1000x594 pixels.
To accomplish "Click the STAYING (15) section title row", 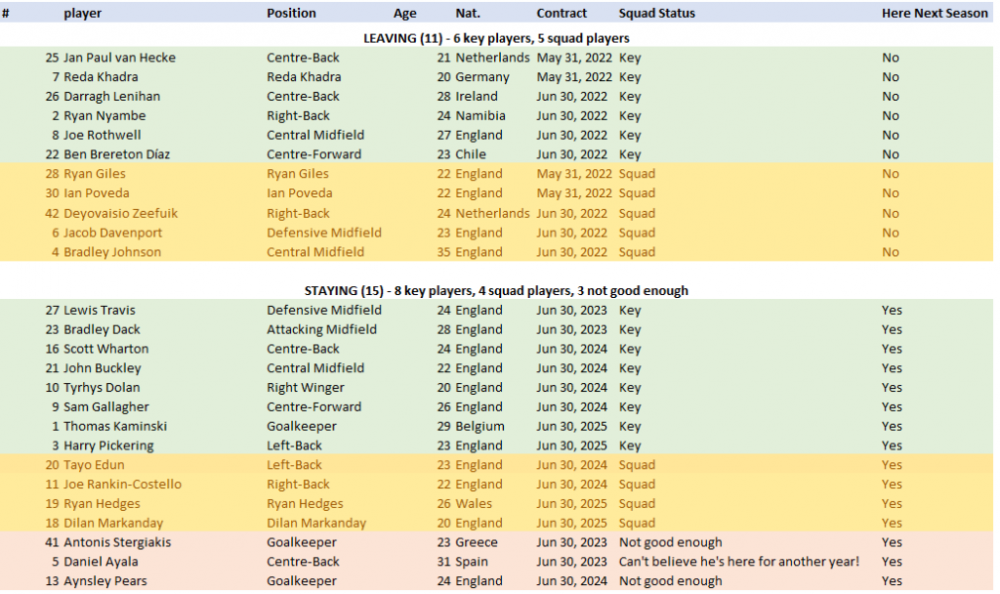I will coord(496,291).
